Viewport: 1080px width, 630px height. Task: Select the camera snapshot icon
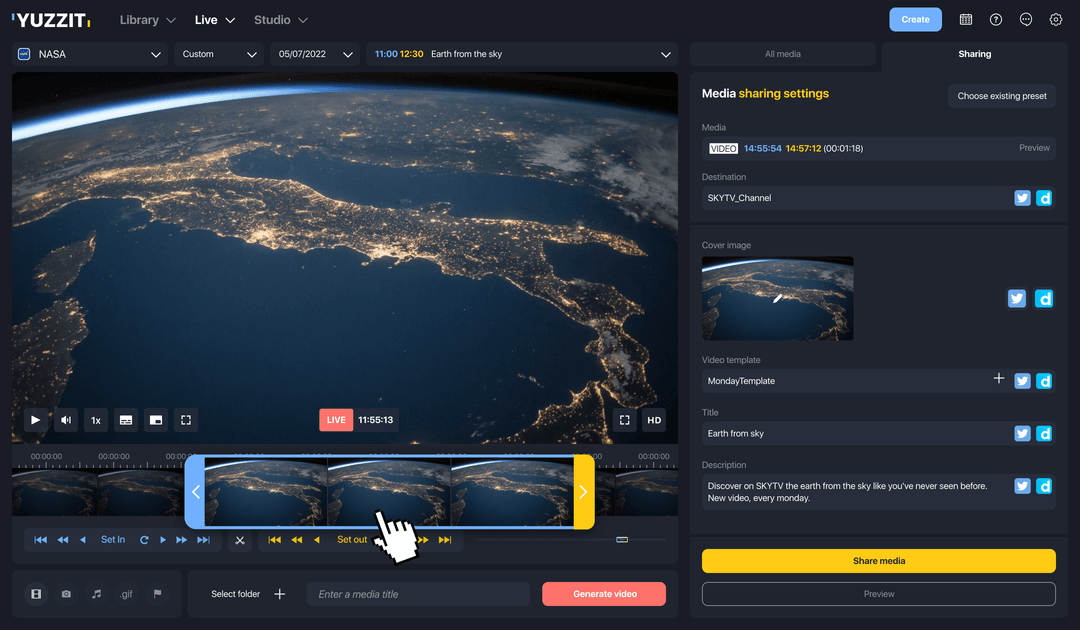pos(66,593)
